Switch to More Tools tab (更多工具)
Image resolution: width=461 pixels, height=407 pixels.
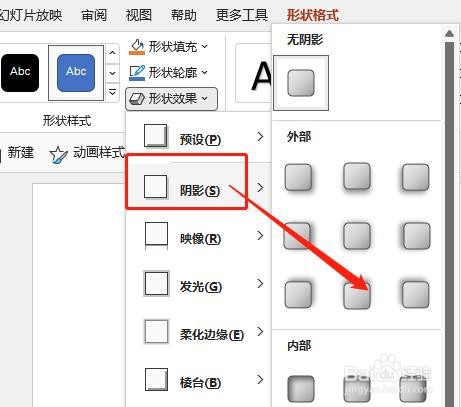coord(242,15)
